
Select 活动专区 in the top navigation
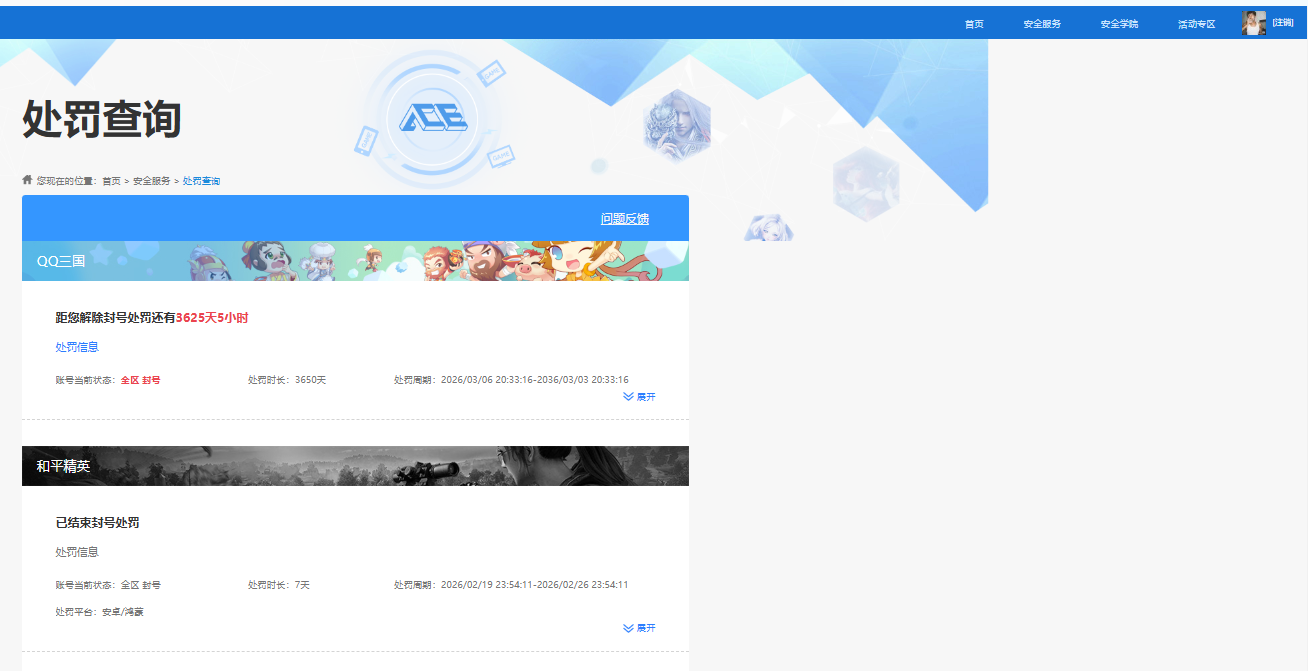pos(1196,23)
